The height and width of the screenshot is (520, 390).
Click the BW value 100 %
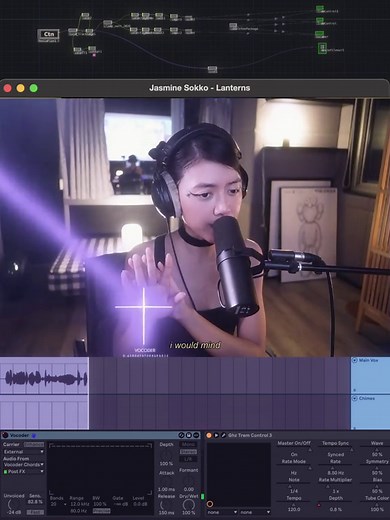[x=99, y=504]
